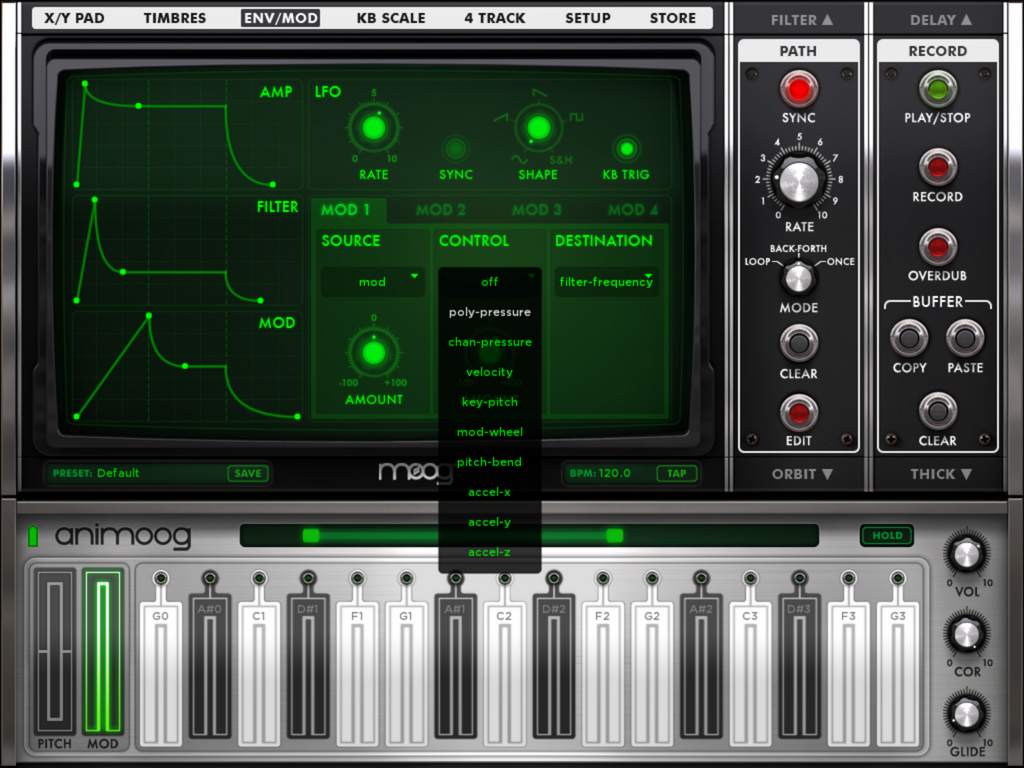Toggle the Overdub button

937,247
